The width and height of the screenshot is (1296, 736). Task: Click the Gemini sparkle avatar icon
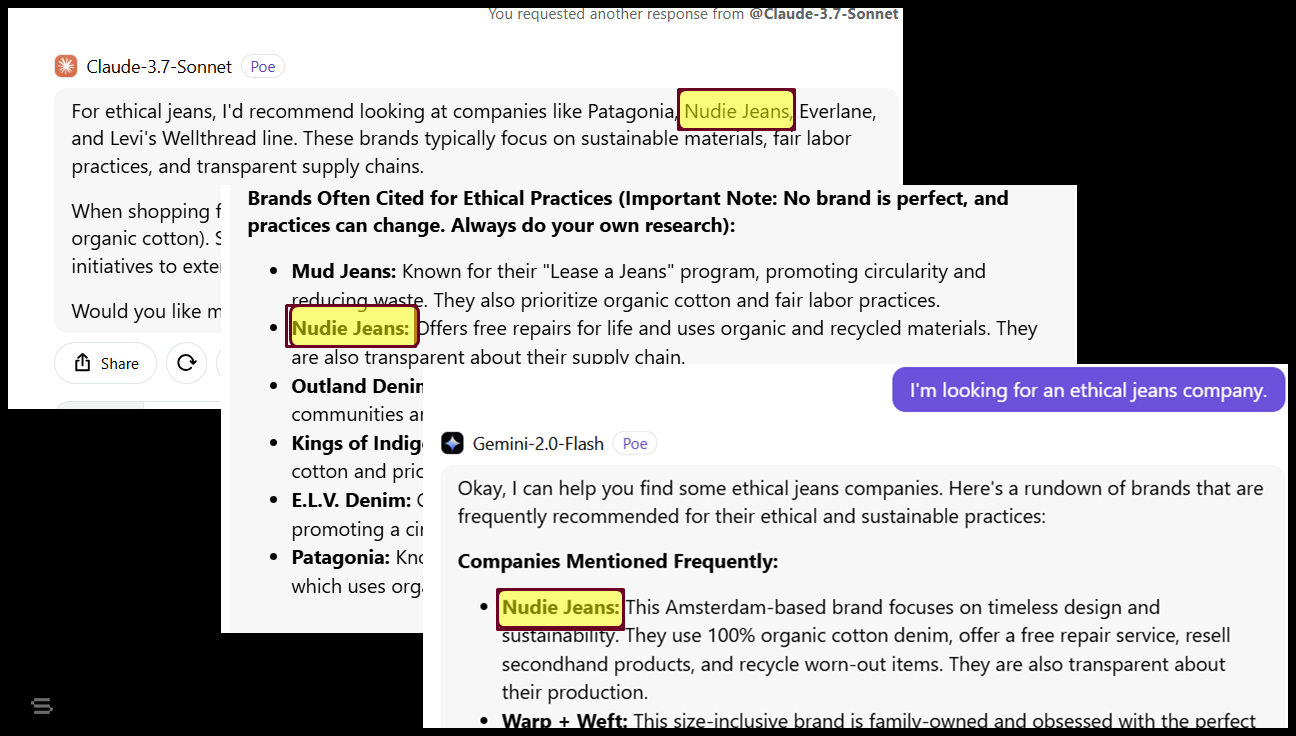452,443
